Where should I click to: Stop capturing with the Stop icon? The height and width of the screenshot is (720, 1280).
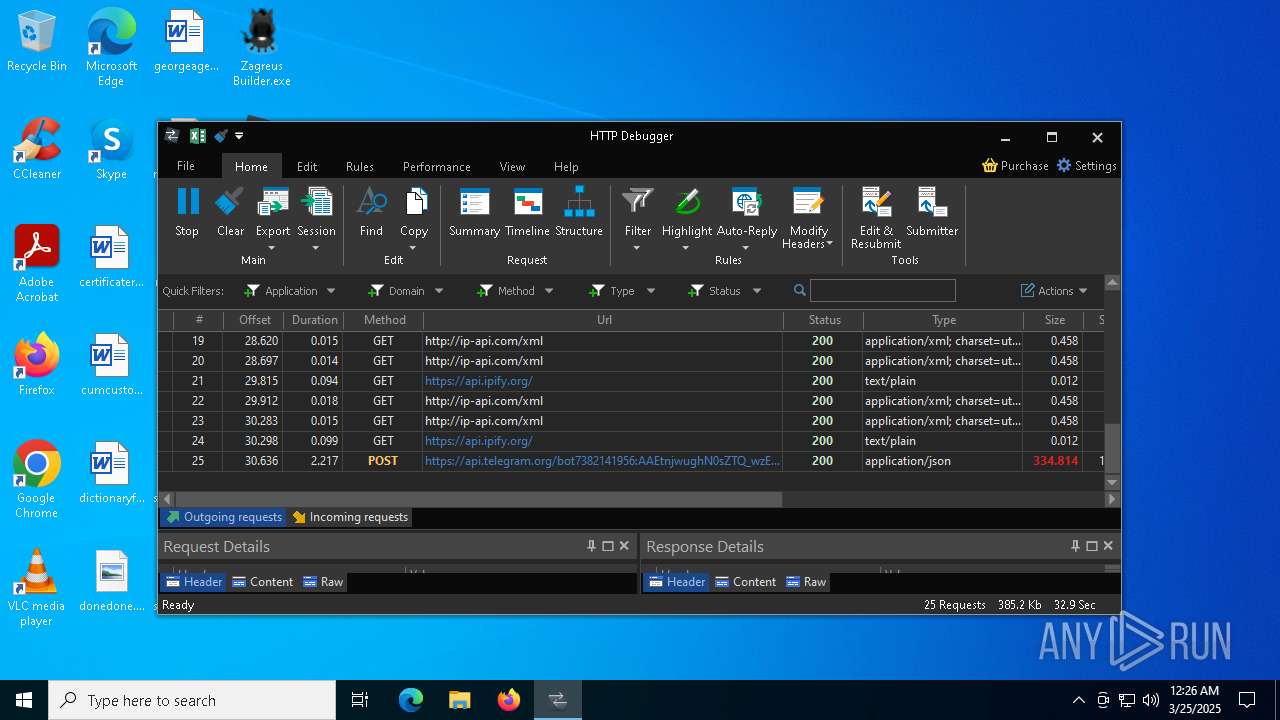pos(187,212)
